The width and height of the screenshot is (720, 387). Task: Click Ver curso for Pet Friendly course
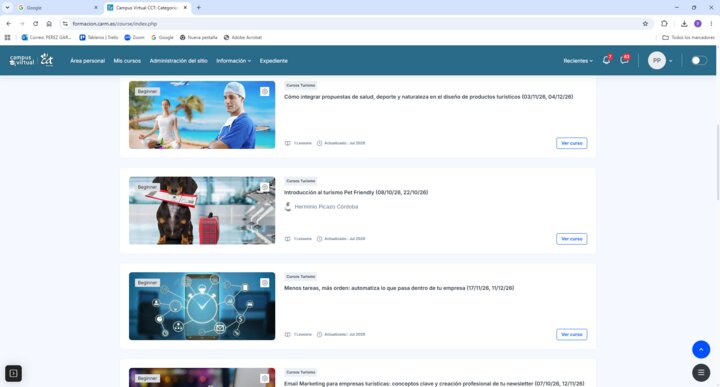point(572,239)
